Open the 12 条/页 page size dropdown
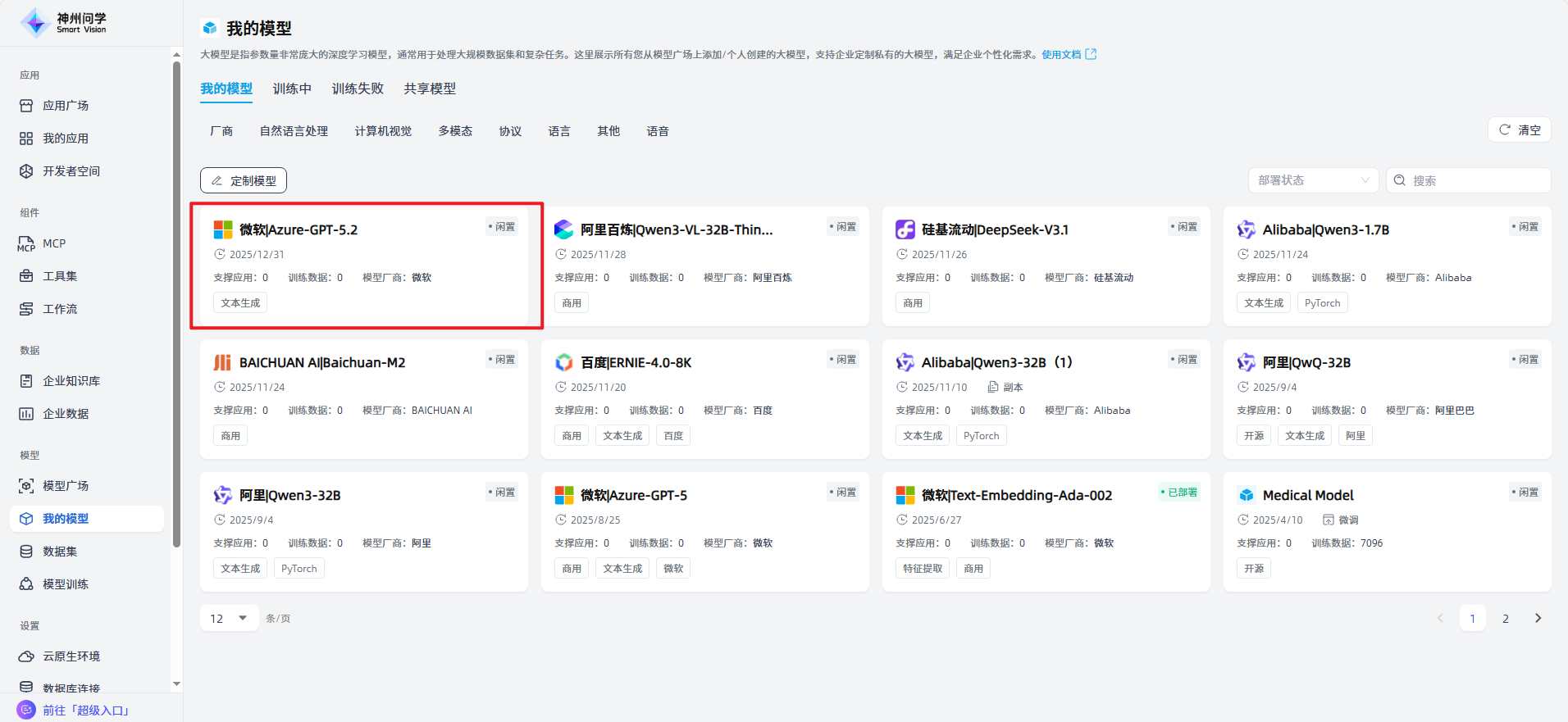1568x722 pixels. pyautogui.click(x=229, y=618)
